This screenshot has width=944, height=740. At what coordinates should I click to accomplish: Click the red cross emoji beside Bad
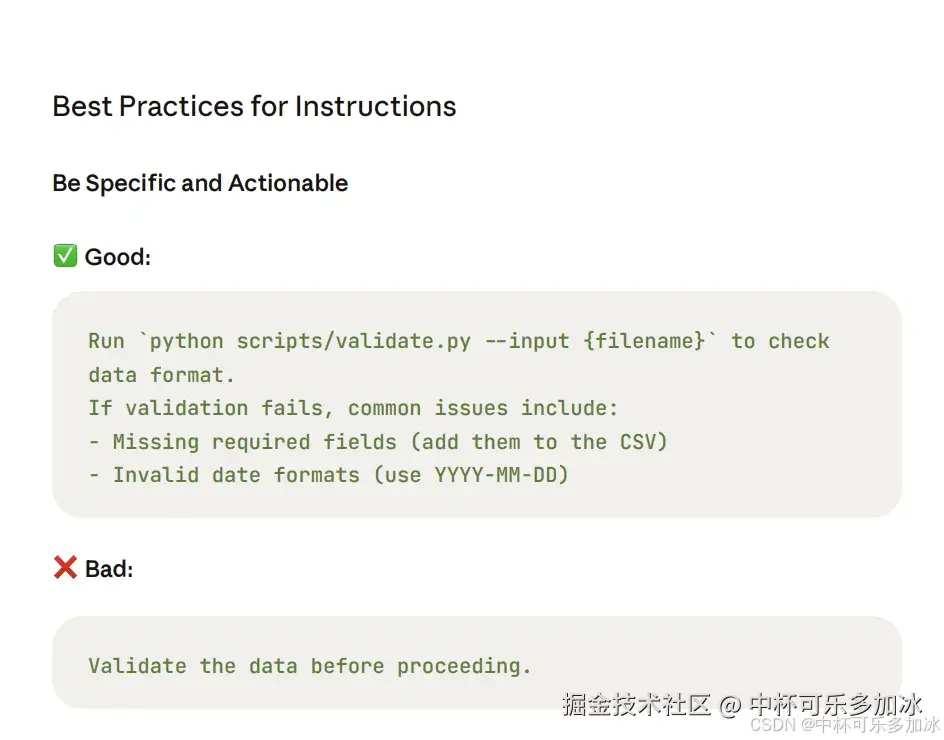coord(65,569)
